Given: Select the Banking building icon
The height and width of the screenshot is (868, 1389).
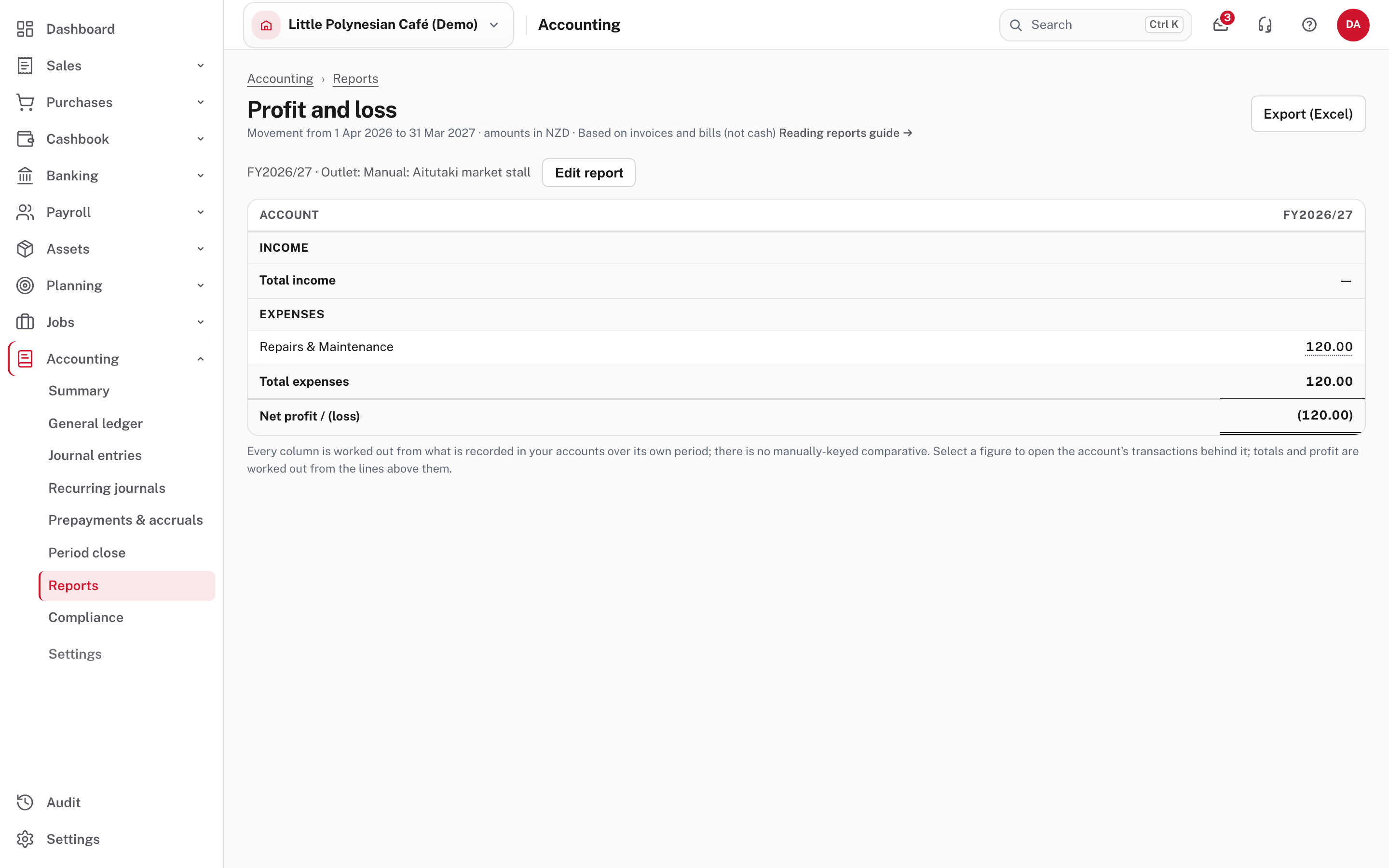Looking at the screenshot, I should 25,176.
